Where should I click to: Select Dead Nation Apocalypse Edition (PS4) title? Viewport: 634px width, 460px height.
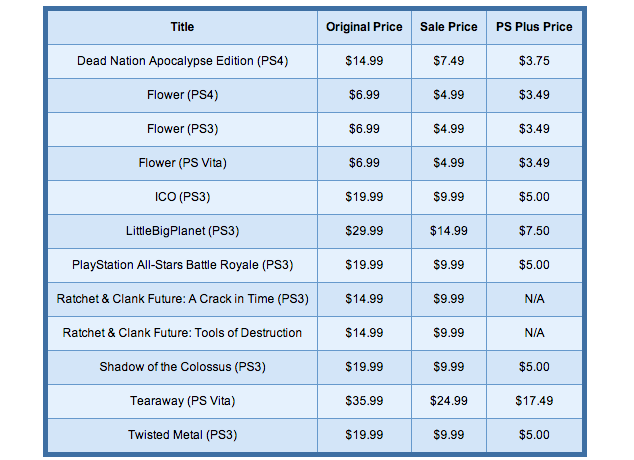(x=182, y=61)
